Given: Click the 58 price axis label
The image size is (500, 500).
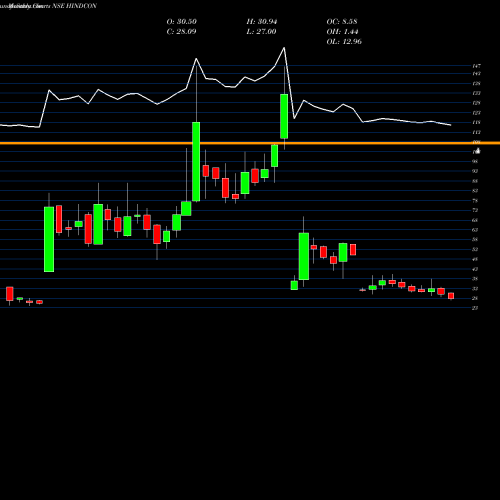Looking at the screenshot, I should (475, 240).
